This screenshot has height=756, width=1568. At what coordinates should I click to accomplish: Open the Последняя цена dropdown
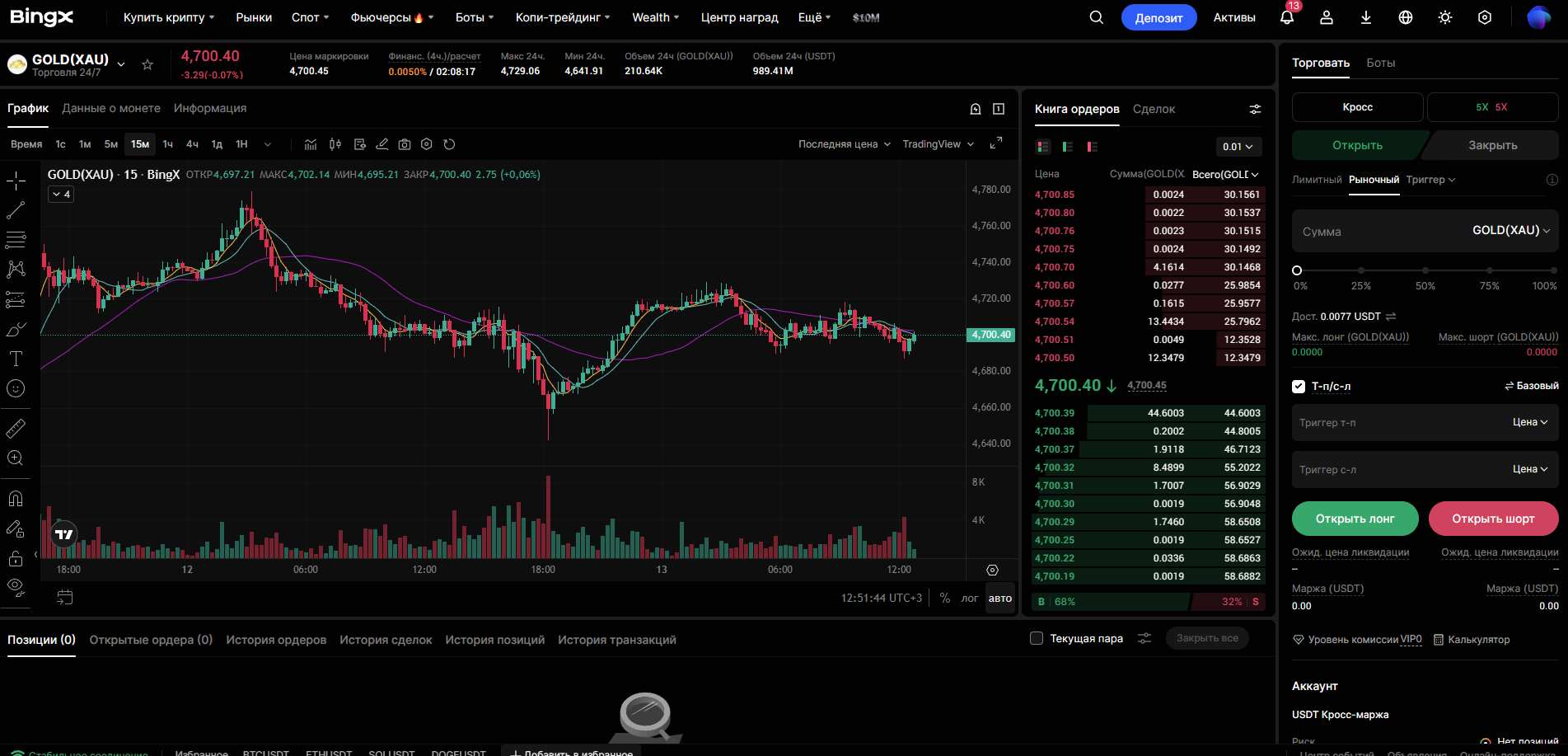tap(845, 144)
